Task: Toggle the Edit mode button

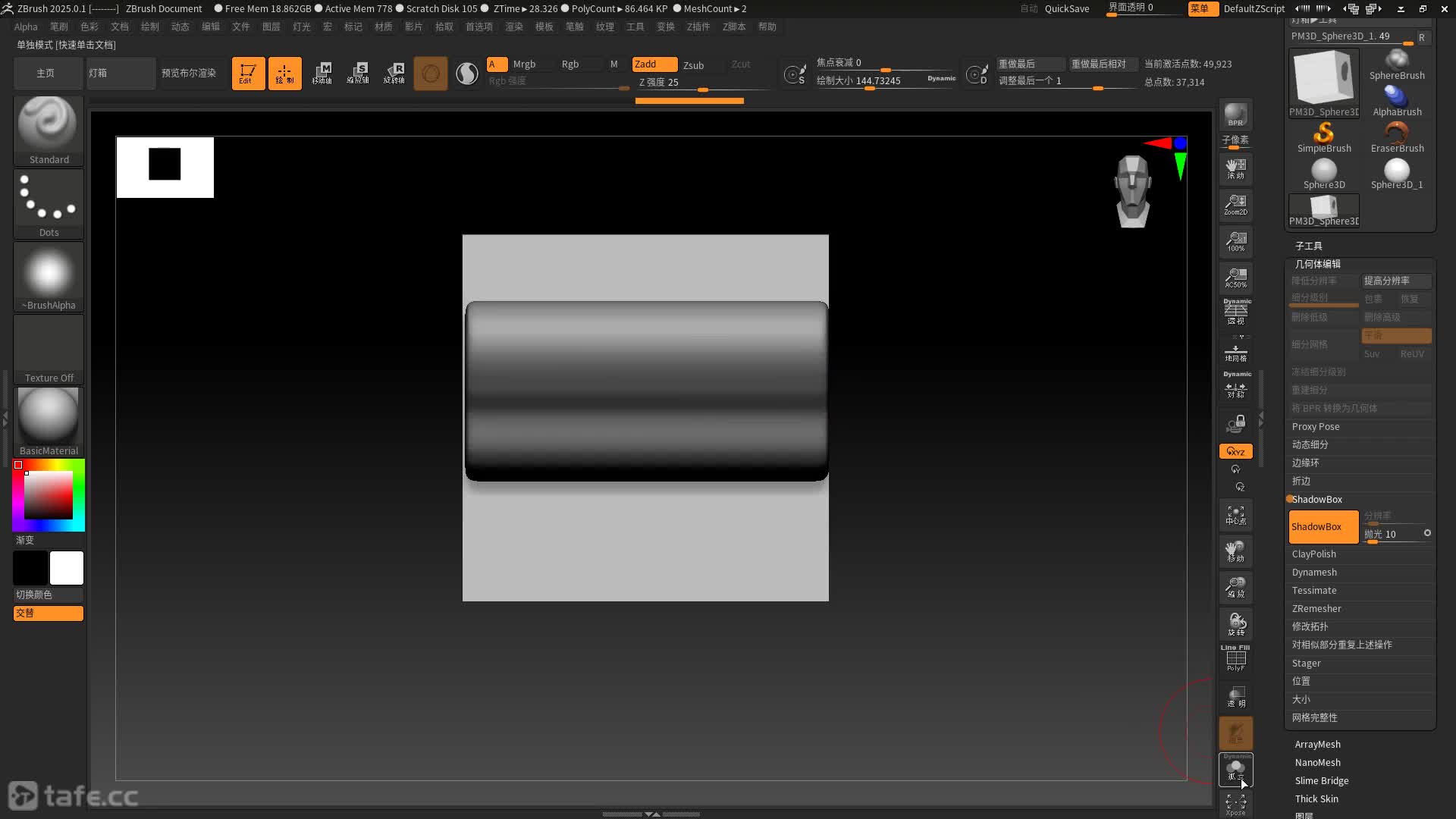Action: 248,74
